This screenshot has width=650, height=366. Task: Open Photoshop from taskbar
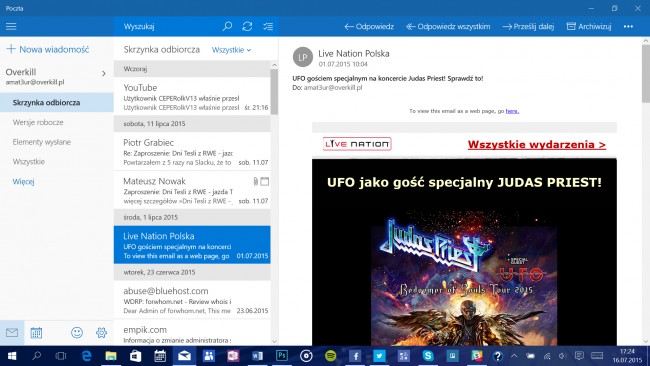click(282, 356)
